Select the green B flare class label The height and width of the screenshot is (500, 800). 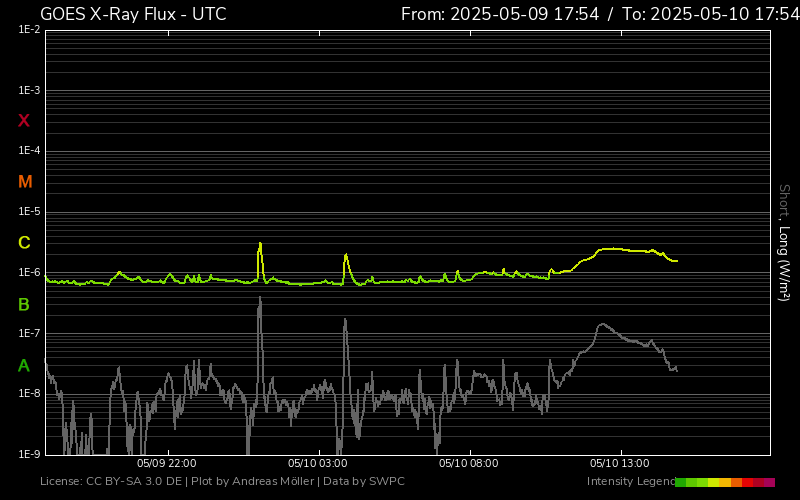pos(24,304)
